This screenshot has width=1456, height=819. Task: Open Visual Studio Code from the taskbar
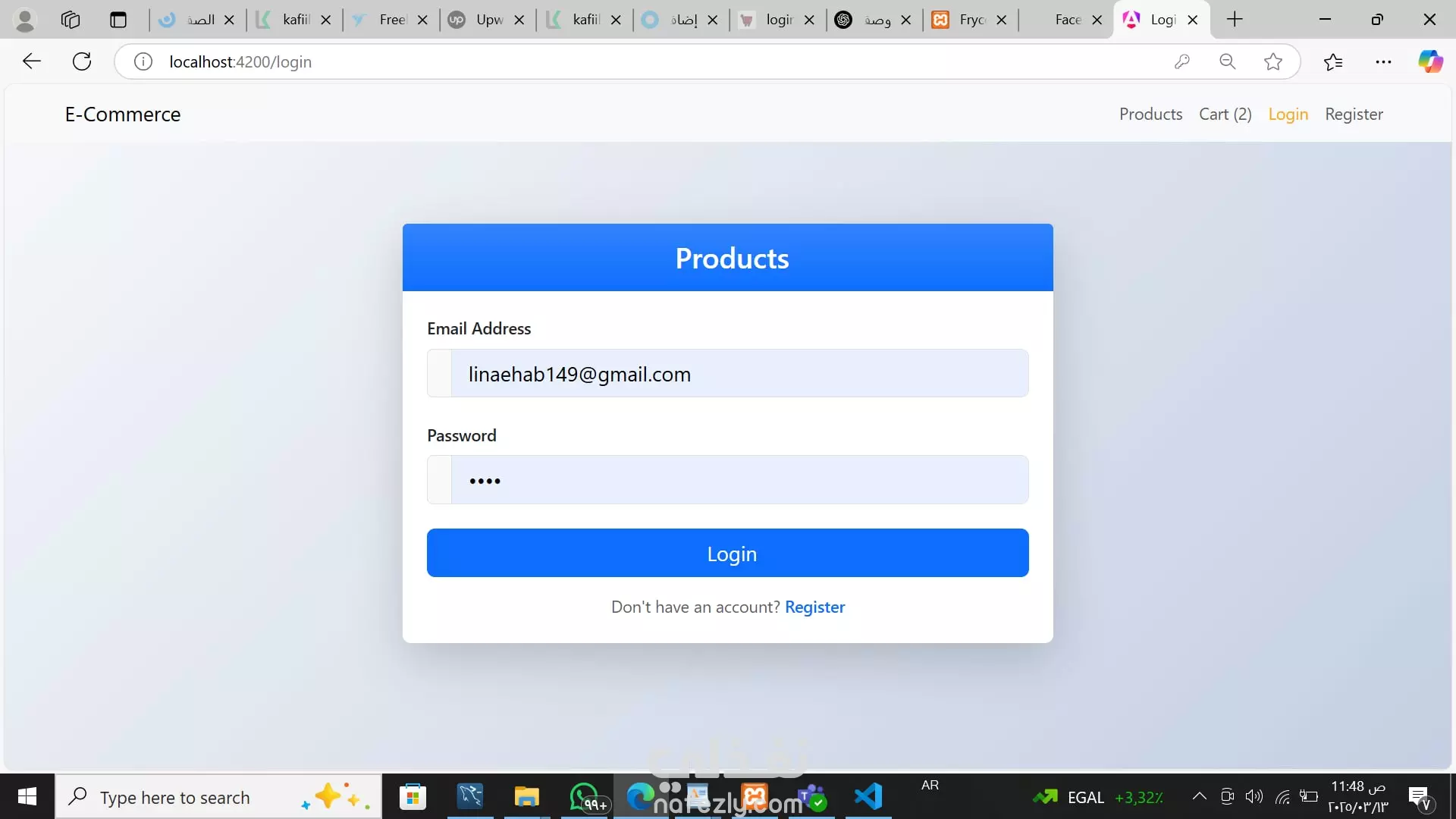coord(868,796)
